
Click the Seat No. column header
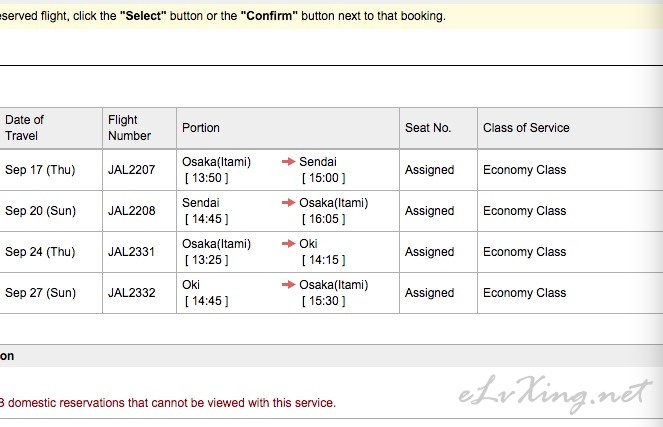click(x=428, y=128)
